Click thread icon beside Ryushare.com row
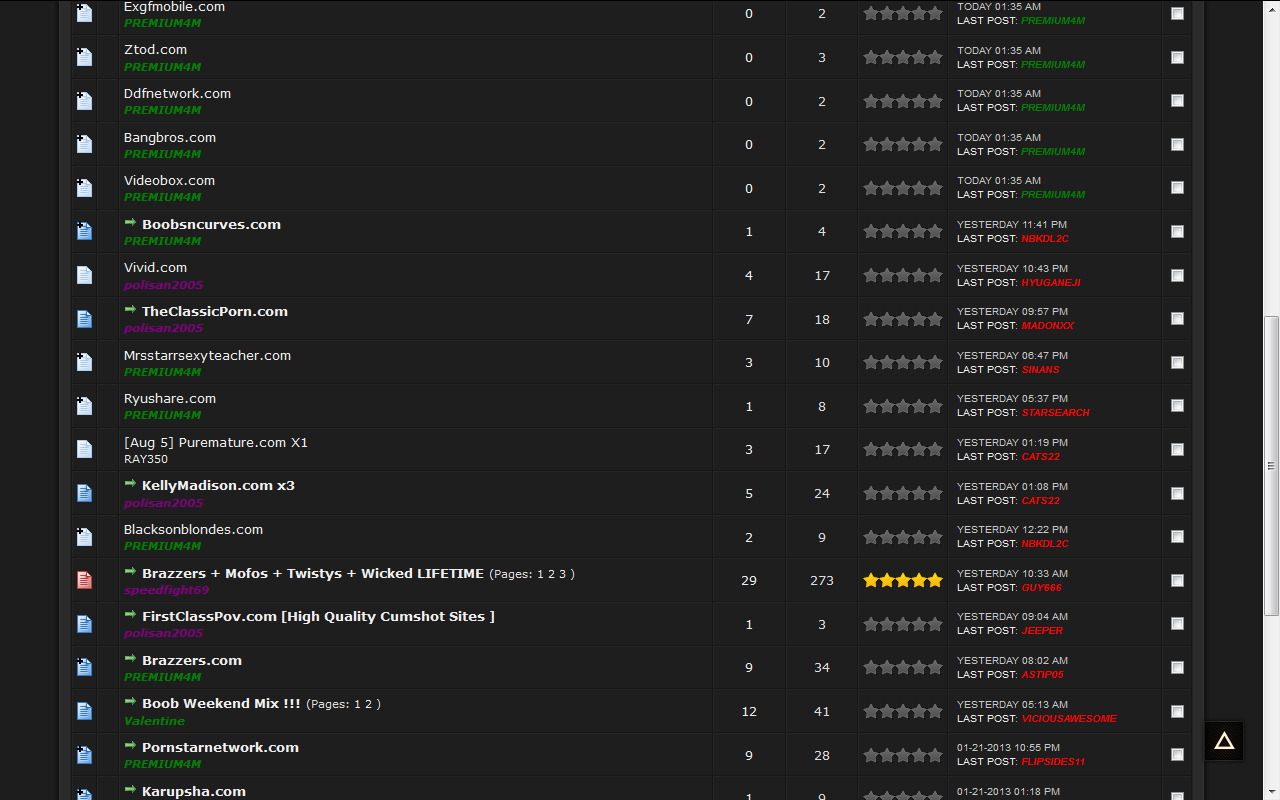This screenshot has height=800, width=1280. pyautogui.click(x=84, y=406)
